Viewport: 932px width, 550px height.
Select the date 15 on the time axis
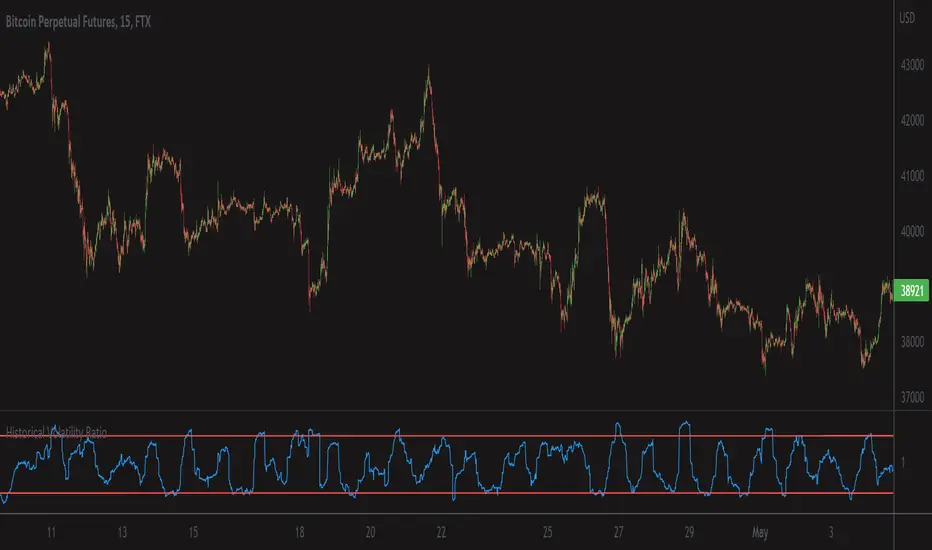point(193,532)
